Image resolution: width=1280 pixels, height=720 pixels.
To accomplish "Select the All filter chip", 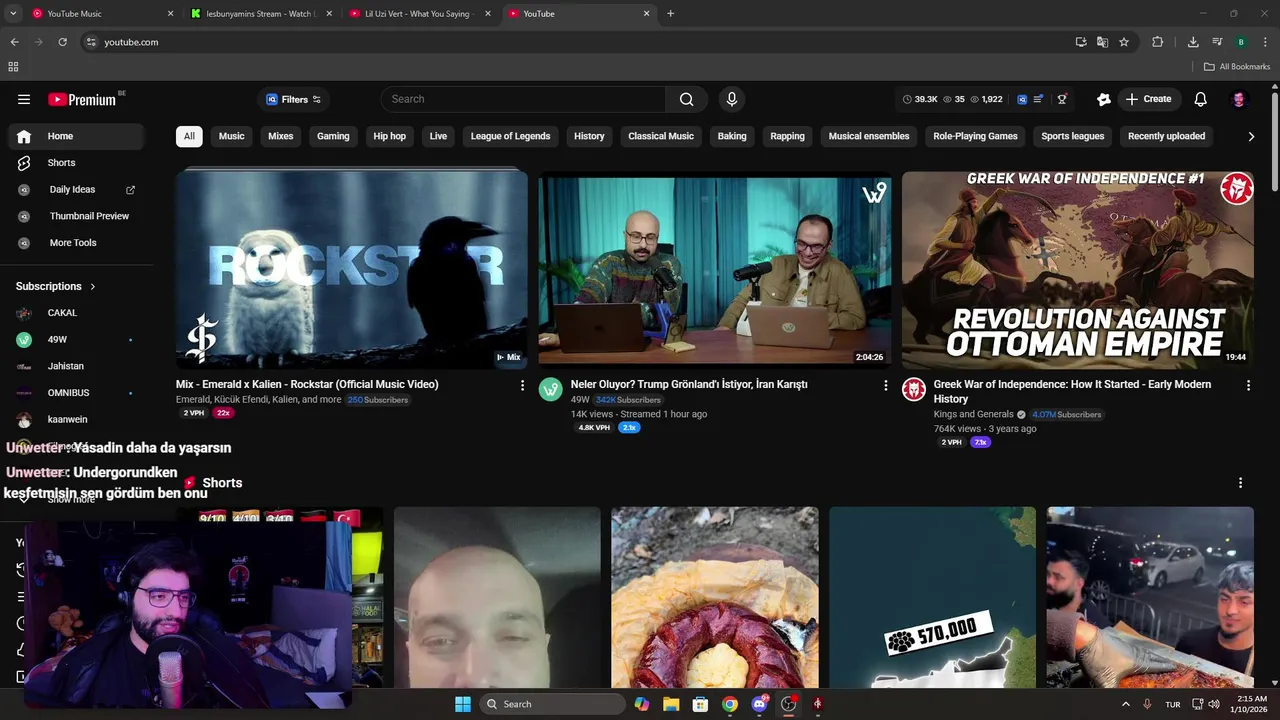I will pyautogui.click(x=189, y=136).
